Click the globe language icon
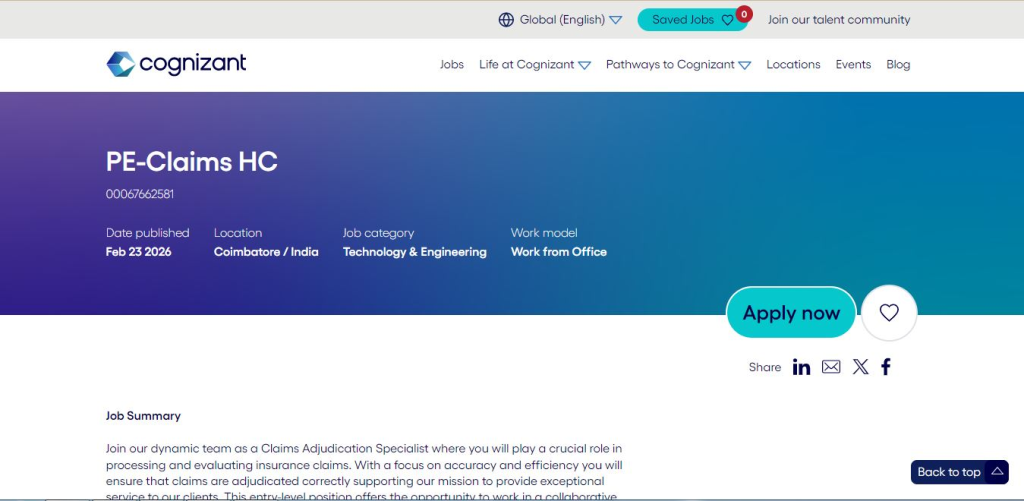 [506, 20]
